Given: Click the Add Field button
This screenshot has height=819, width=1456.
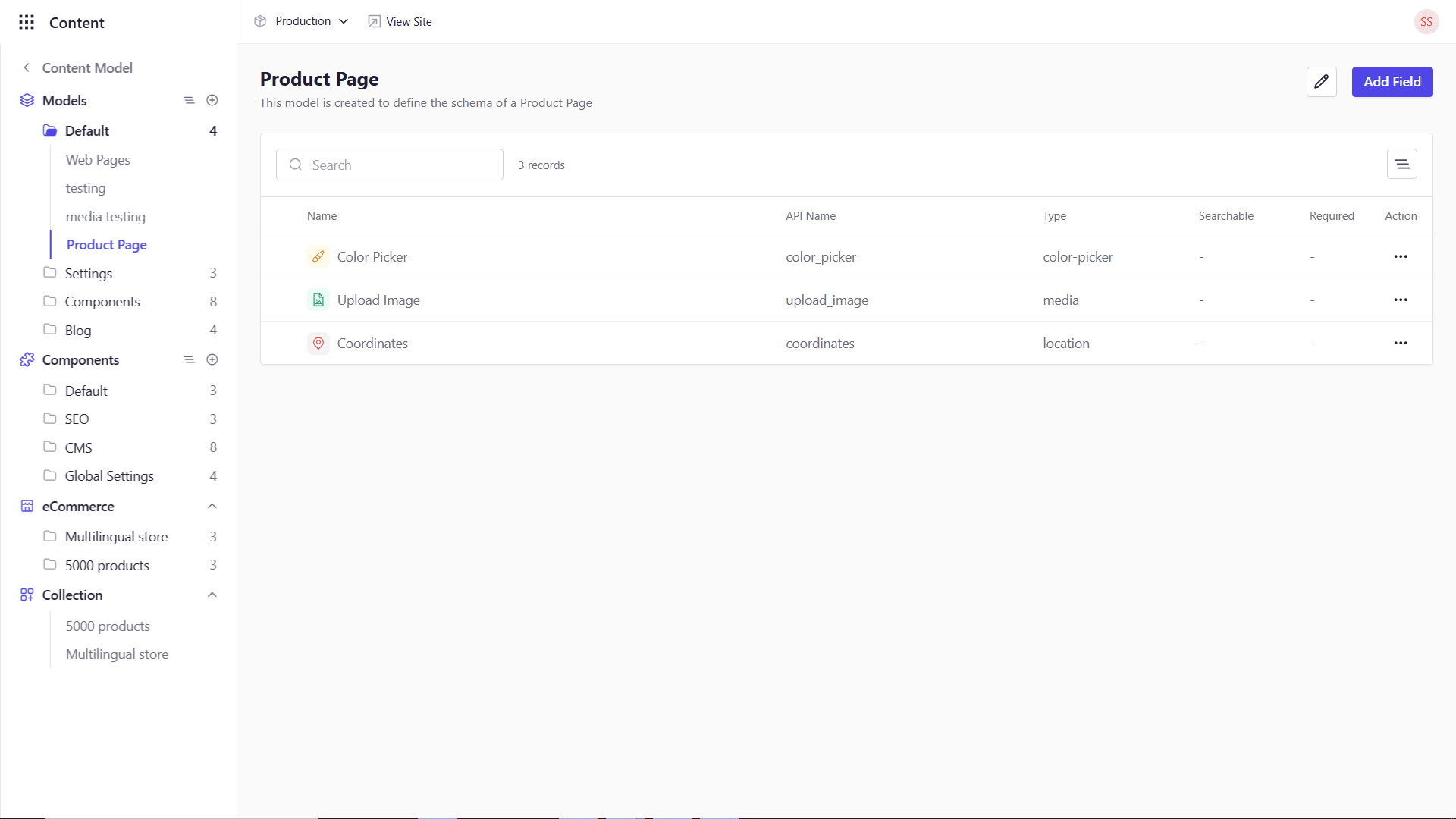Looking at the screenshot, I should tap(1392, 82).
